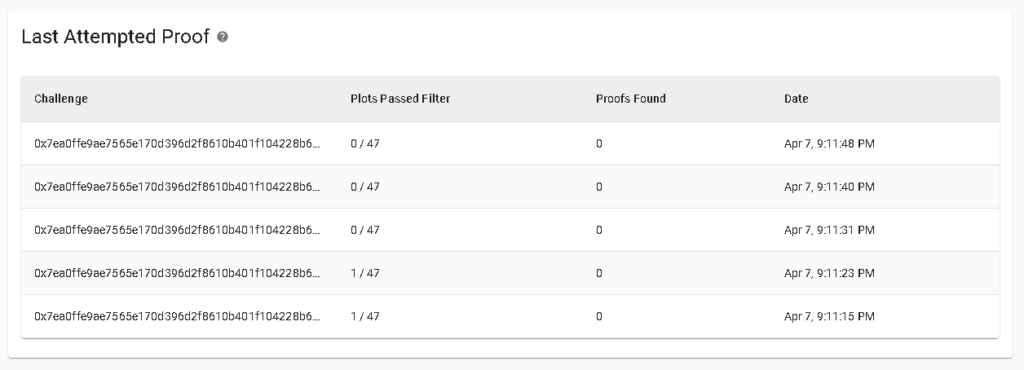Click date Apr 7, 9:11:15 PM
This screenshot has height=370, width=1024.
[829, 316]
